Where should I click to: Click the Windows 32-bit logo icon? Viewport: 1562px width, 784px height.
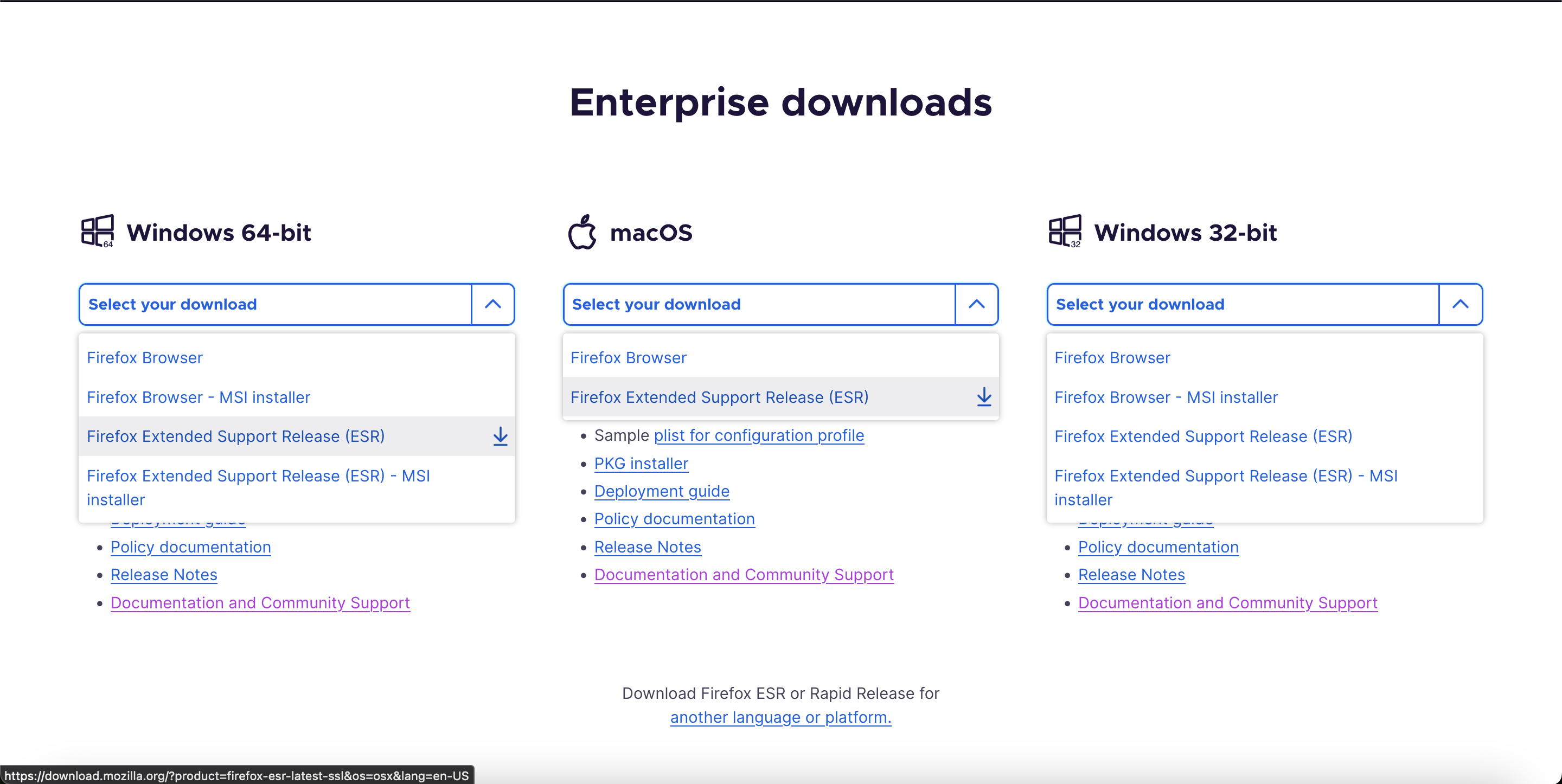tap(1065, 231)
